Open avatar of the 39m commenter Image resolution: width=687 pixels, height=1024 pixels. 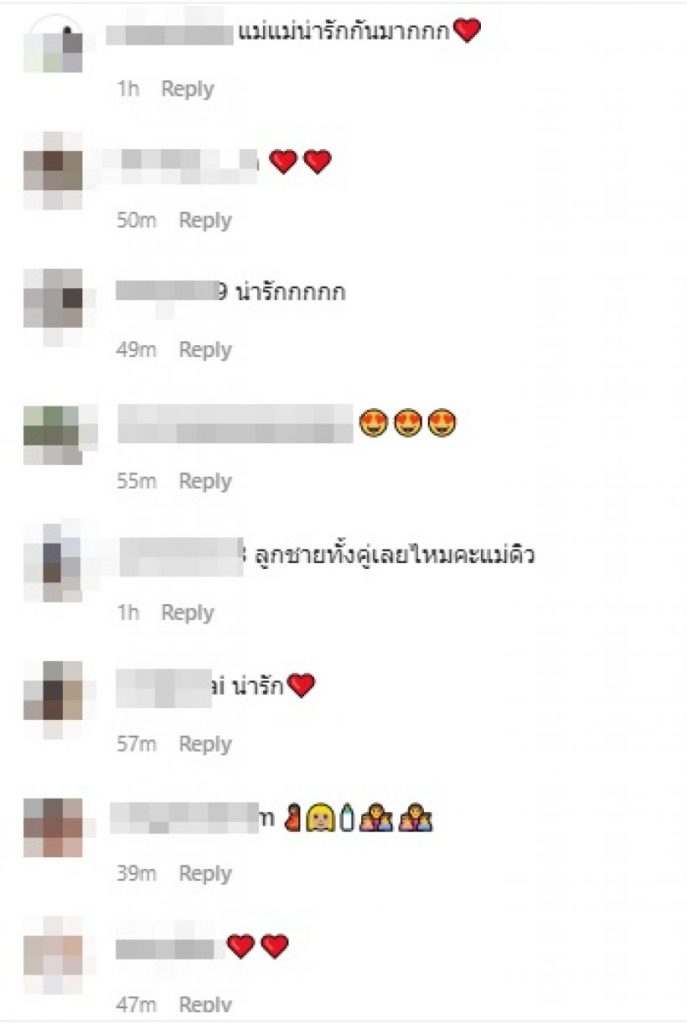[x=53, y=827]
